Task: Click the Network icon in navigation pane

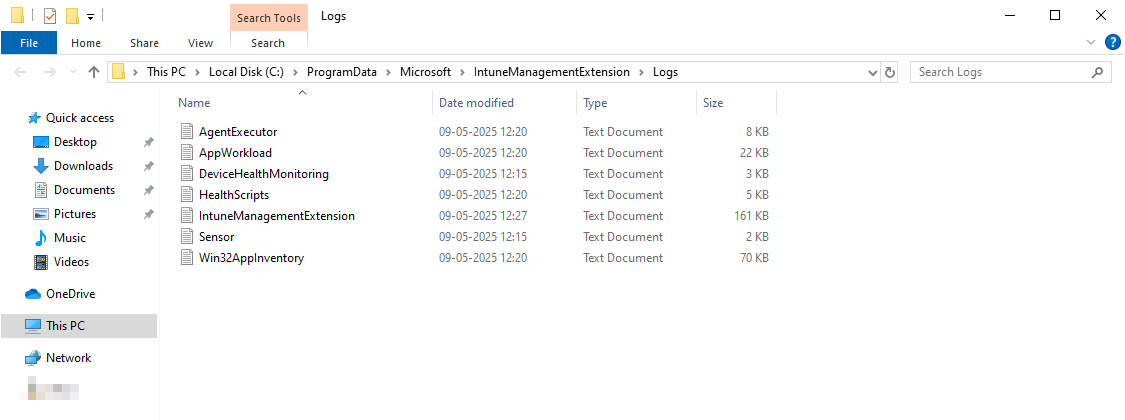Action: tap(33, 358)
